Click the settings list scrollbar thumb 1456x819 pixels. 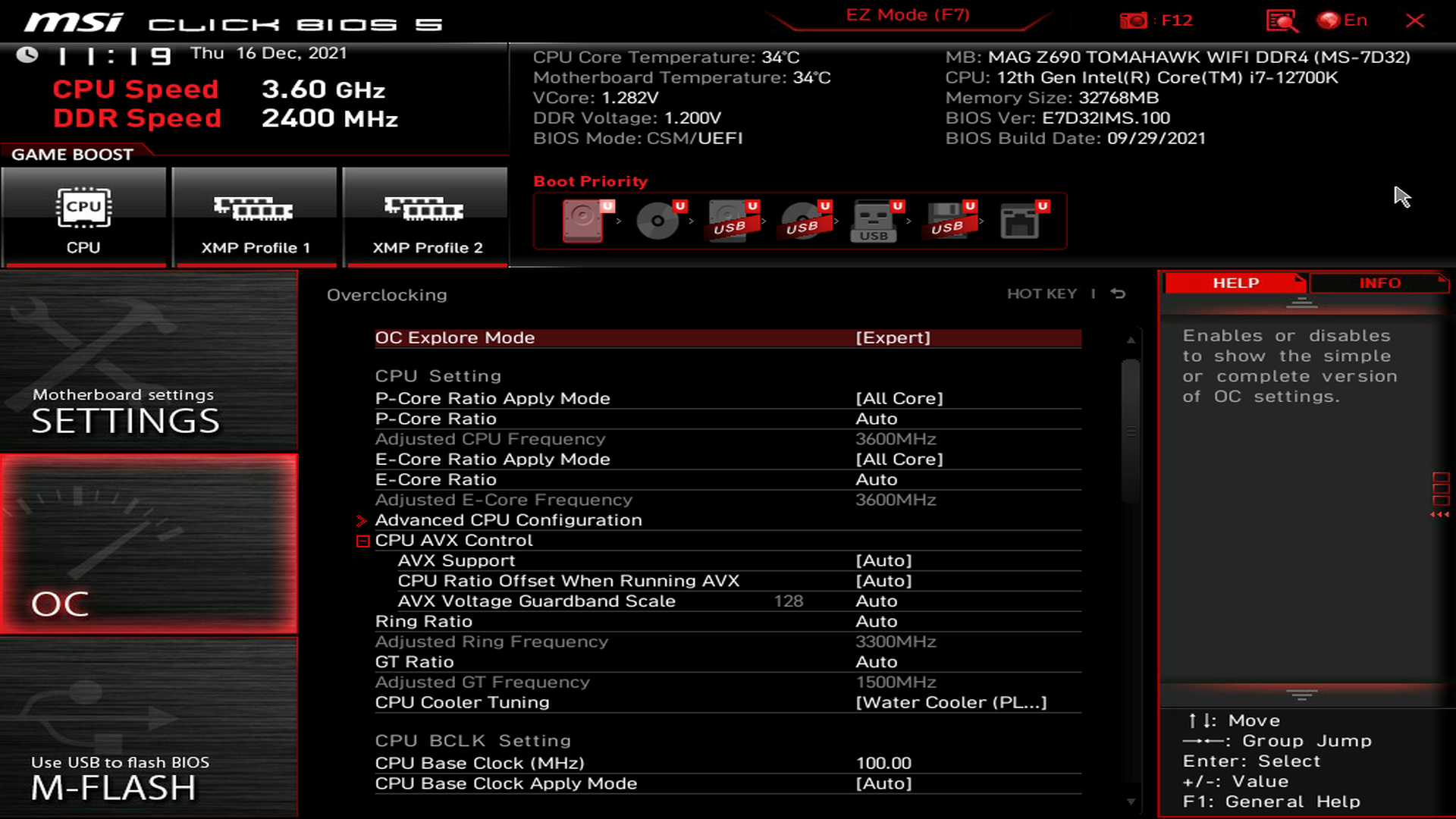(x=1131, y=431)
